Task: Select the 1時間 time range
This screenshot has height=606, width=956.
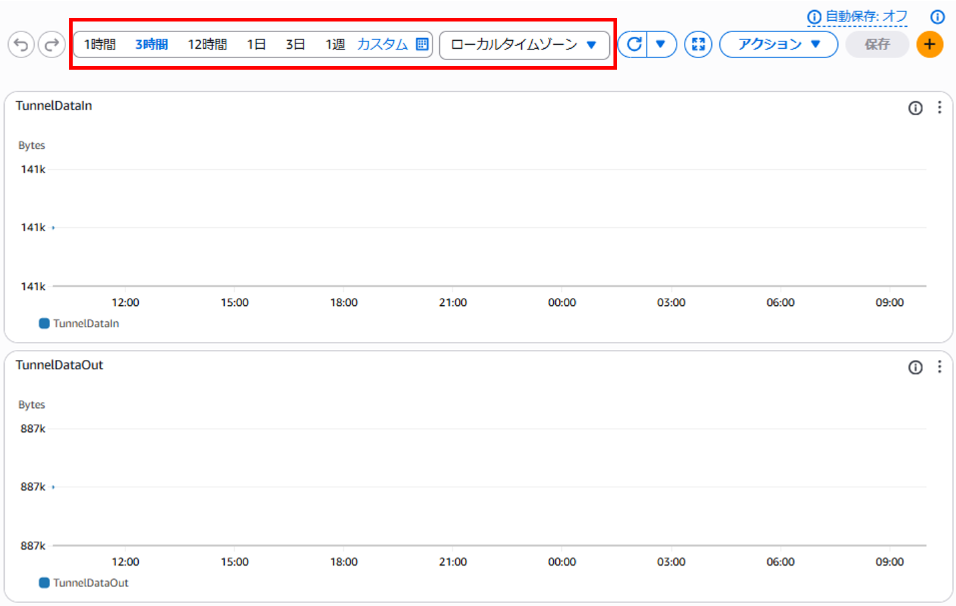Action: click(99, 45)
